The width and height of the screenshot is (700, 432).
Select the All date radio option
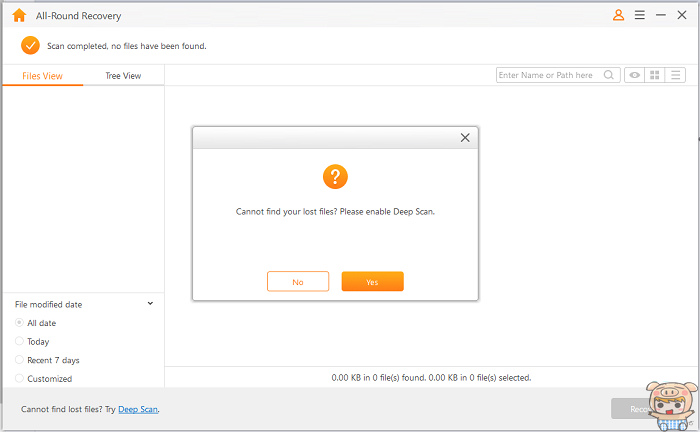(x=20, y=323)
